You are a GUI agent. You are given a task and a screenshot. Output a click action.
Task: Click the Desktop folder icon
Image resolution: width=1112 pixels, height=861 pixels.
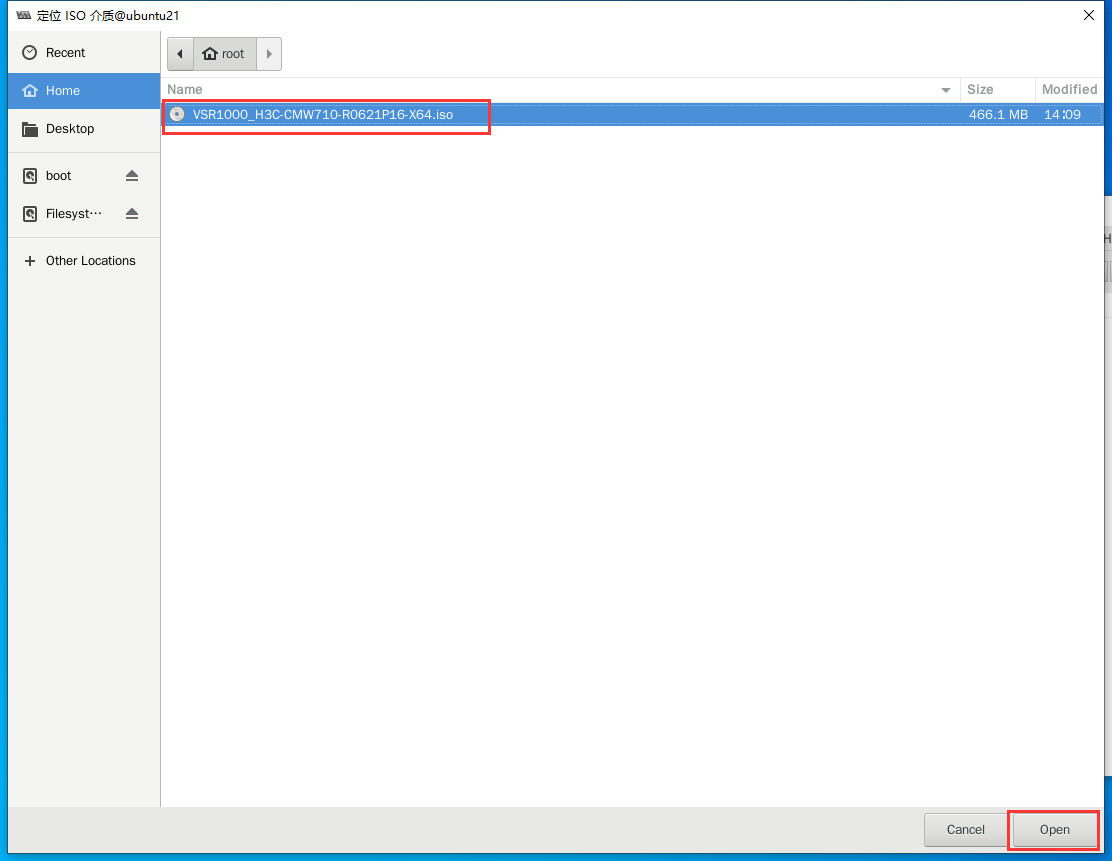point(30,129)
